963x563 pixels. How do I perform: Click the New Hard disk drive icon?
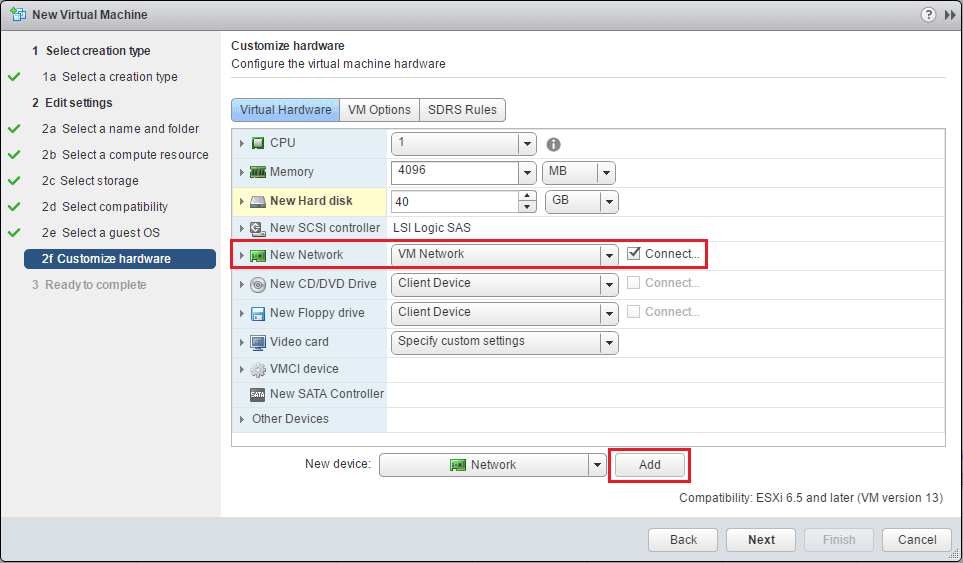[258, 201]
